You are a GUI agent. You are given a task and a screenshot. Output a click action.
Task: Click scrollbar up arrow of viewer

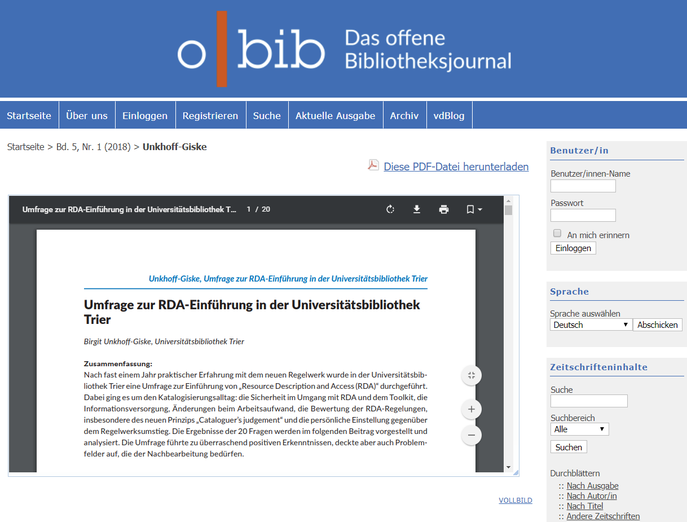coord(508,201)
